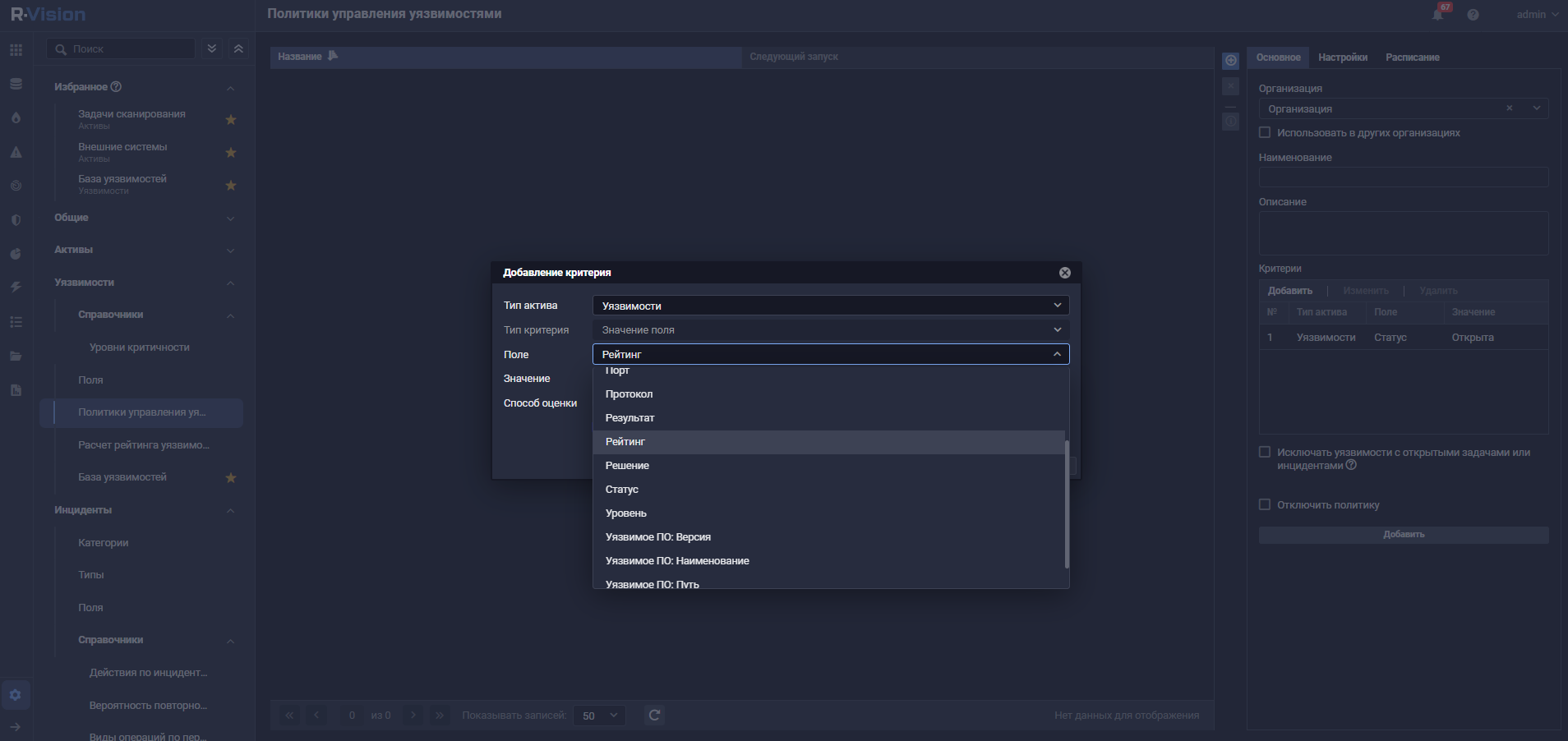Expand the Общие section
1568x741 pixels.
click(x=231, y=219)
